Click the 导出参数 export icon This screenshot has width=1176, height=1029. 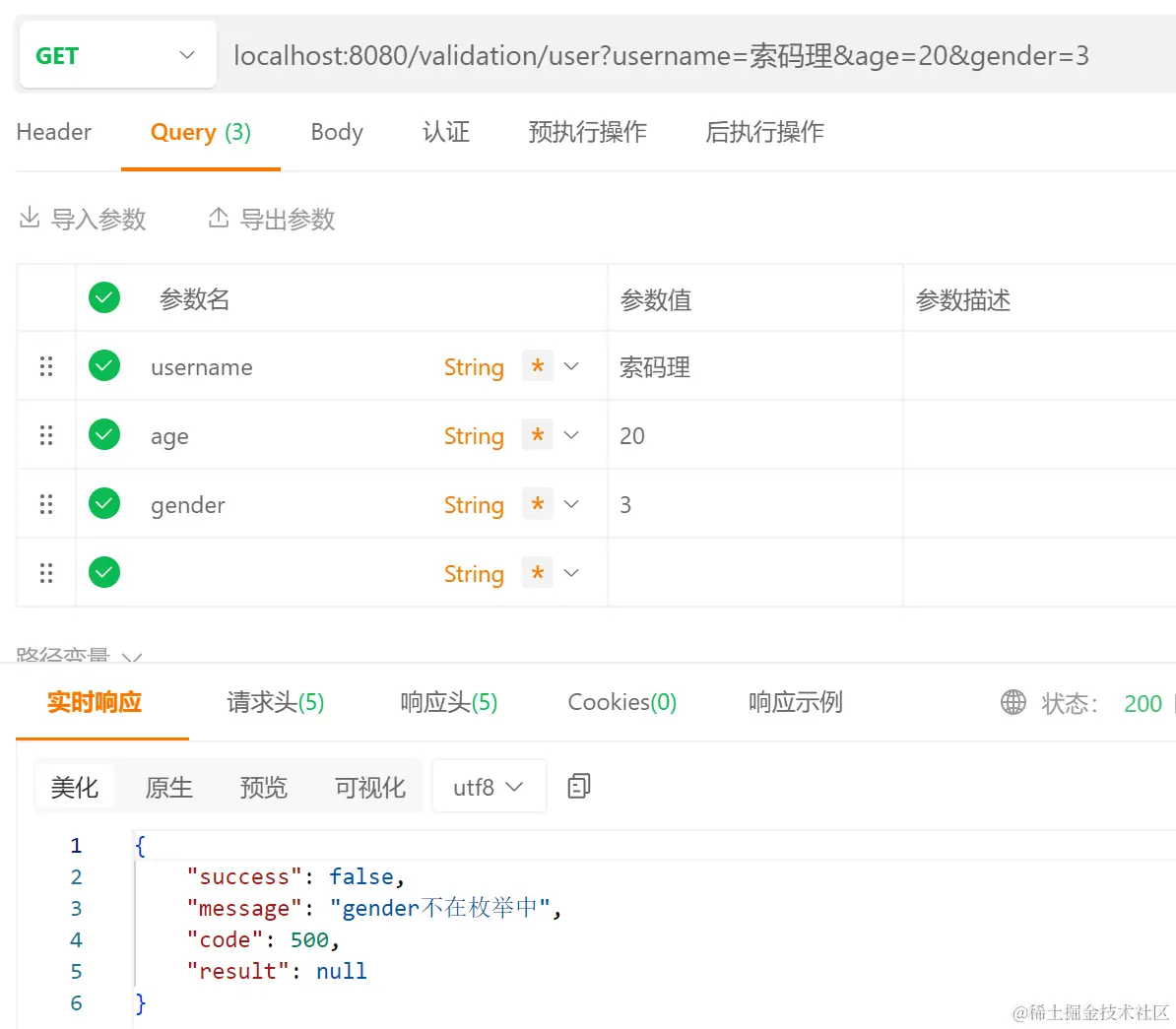[219, 218]
